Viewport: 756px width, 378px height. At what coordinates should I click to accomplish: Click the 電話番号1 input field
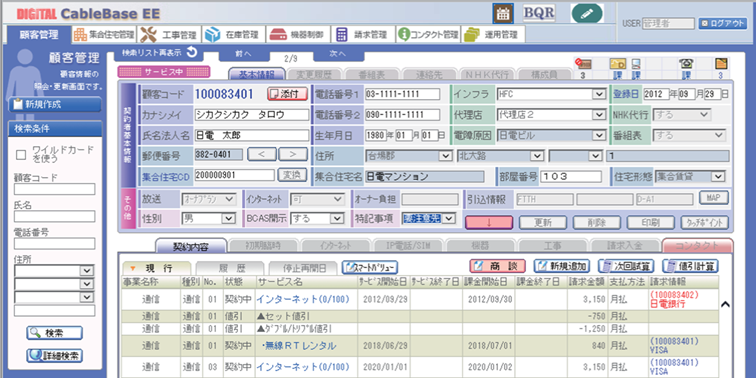coord(403,94)
